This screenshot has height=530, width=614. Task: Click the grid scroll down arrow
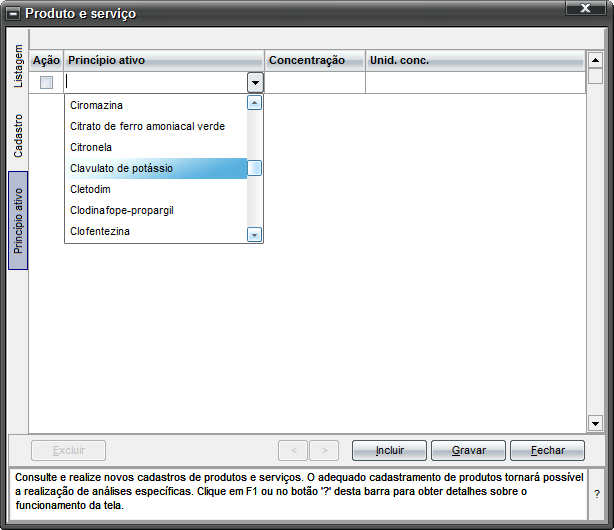point(596,423)
